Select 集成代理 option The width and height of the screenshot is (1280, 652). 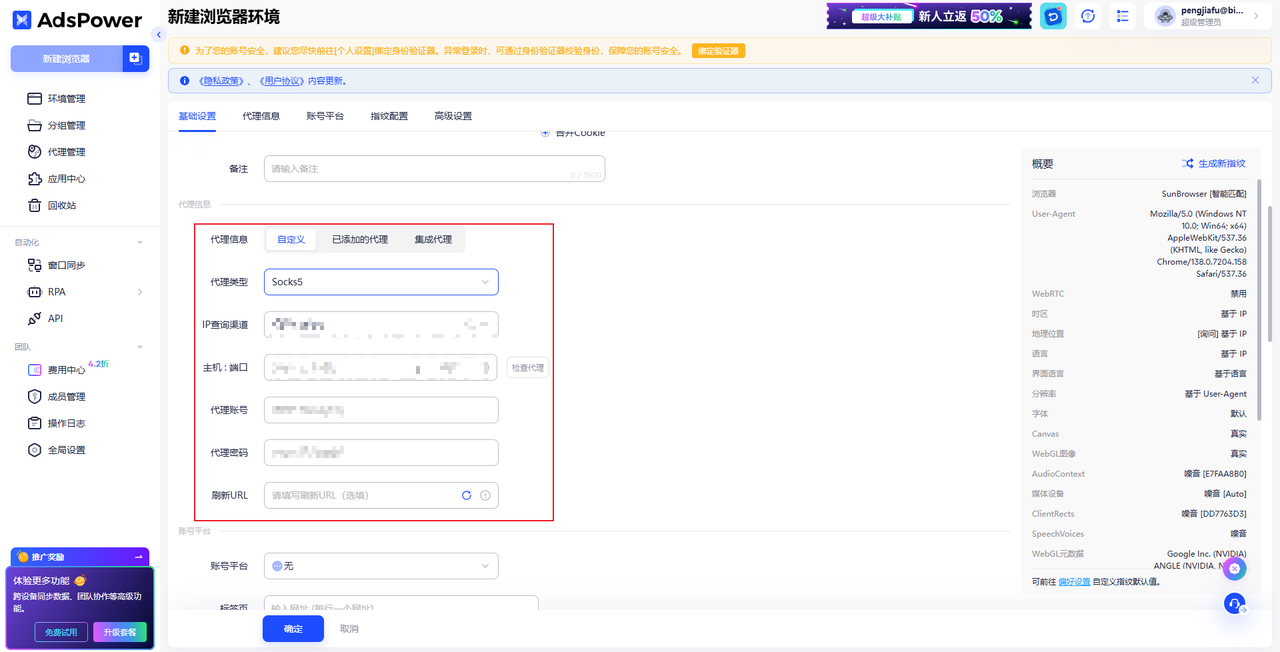click(433, 240)
